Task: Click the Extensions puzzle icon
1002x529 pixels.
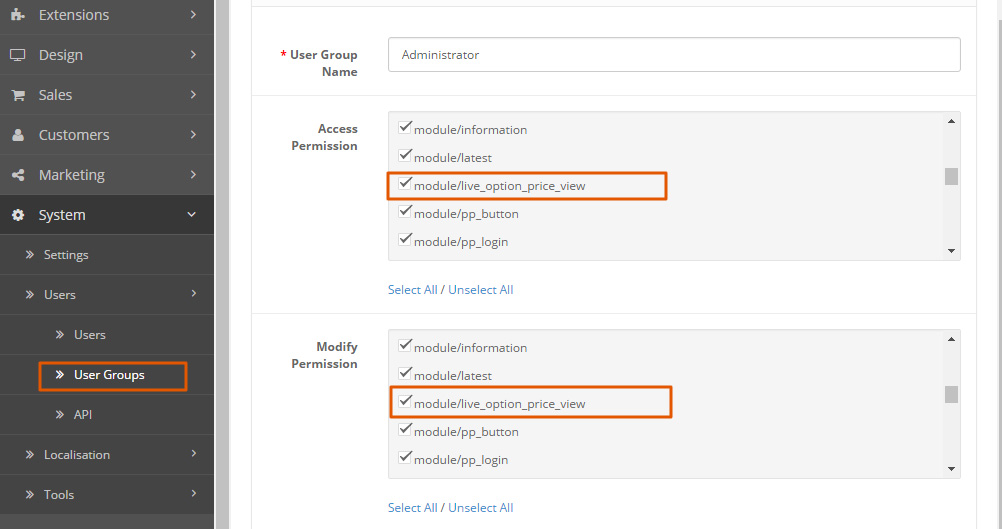Action: tap(18, 15)
